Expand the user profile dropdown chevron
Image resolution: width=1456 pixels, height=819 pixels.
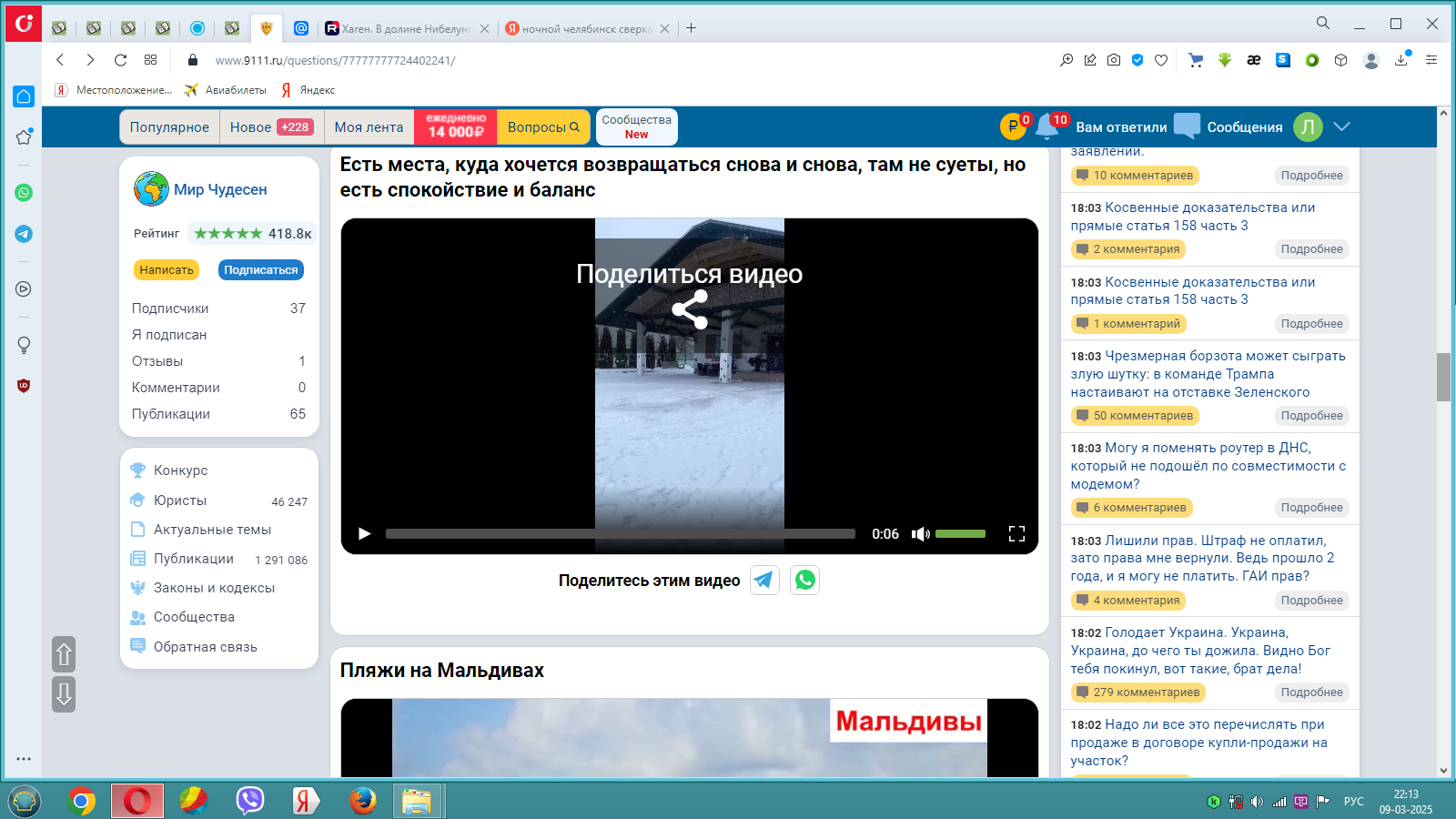tap(1341, 126)
